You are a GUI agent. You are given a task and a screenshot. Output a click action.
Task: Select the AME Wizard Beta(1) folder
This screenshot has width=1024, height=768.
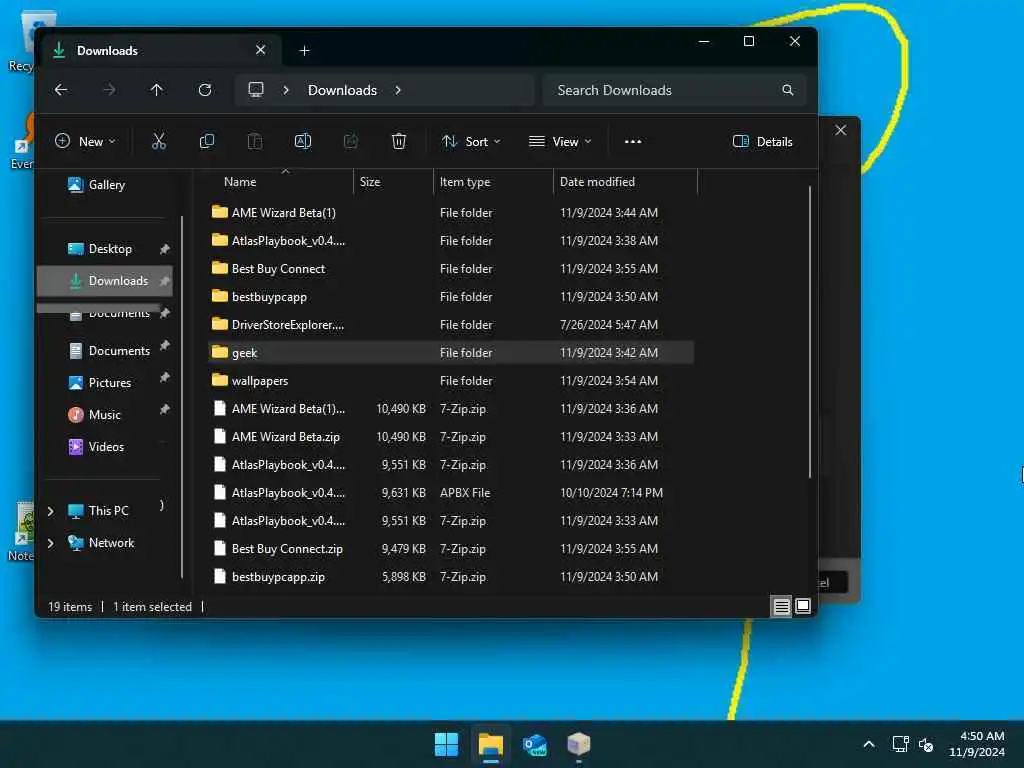point(451,212)
